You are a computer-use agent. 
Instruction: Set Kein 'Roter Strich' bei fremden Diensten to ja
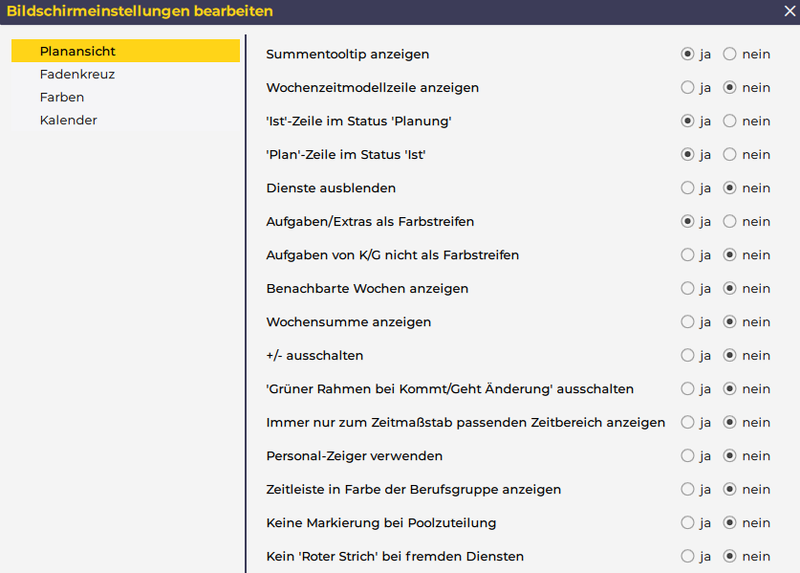pyautogui.click(x=687, y=556)
